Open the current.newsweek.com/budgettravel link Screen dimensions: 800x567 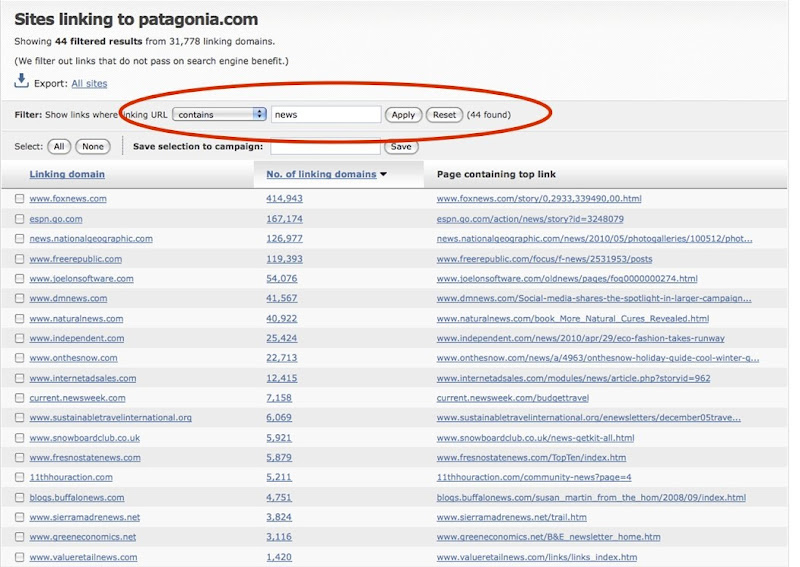[513, 398]
